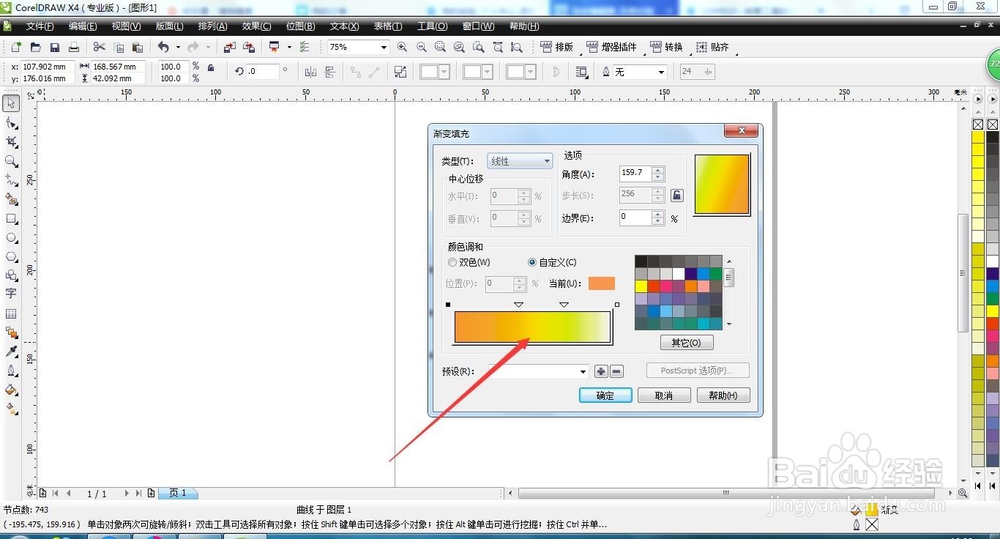
Task: Open the 视图(V) menu
Action: pos(126,26)
